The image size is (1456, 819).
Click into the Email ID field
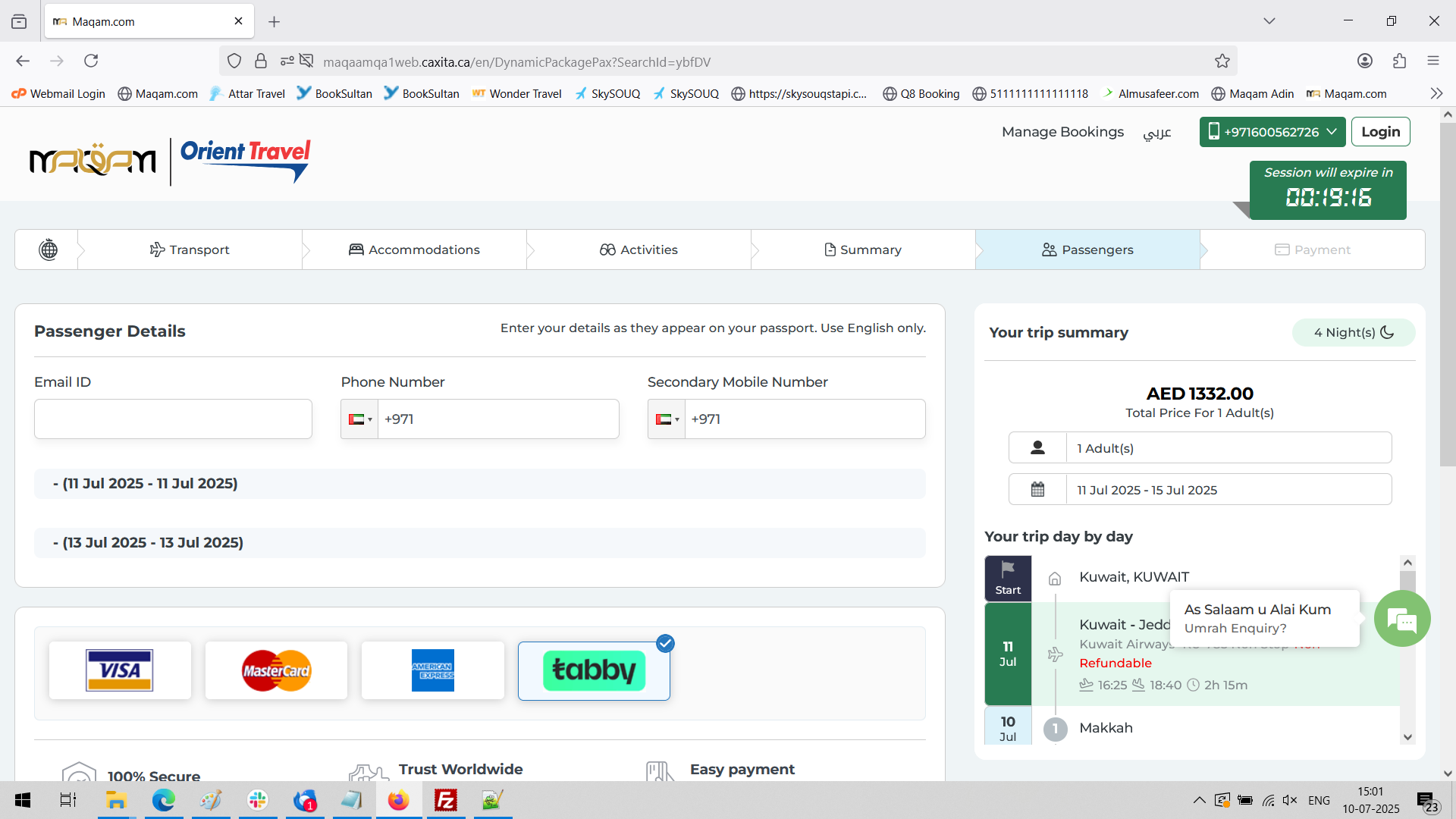[x=173, y=419]
